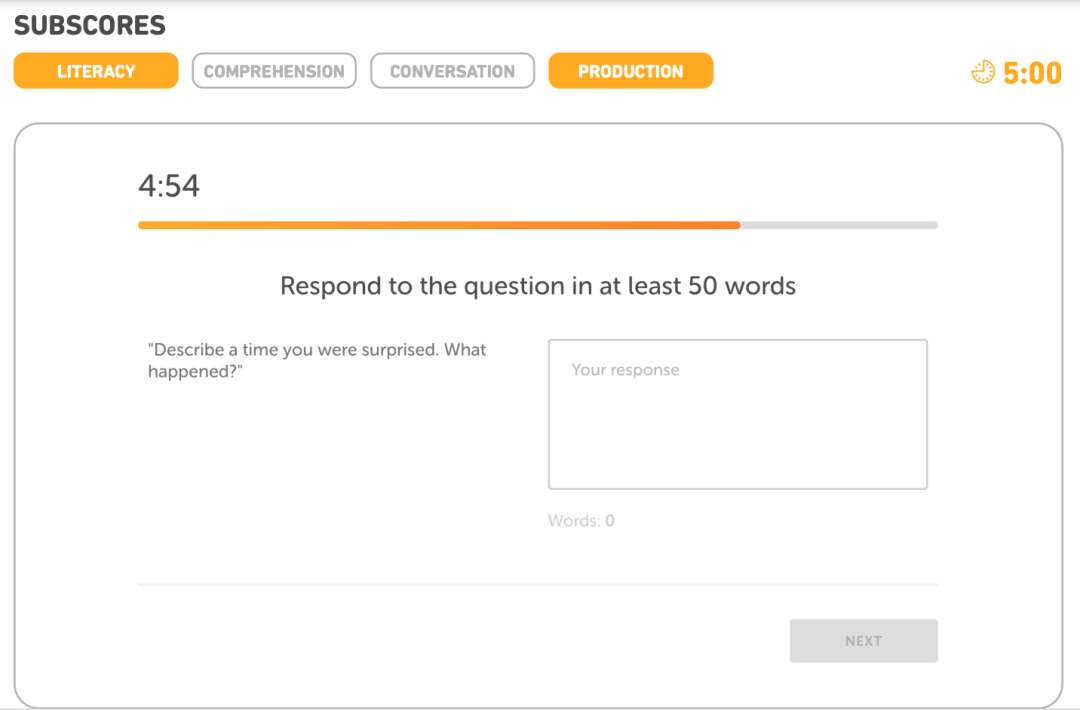1080x710 pixels.
Task: Toggle the LITERACY subscore filter
Action: pyautogui.click(x=96, y=71)
